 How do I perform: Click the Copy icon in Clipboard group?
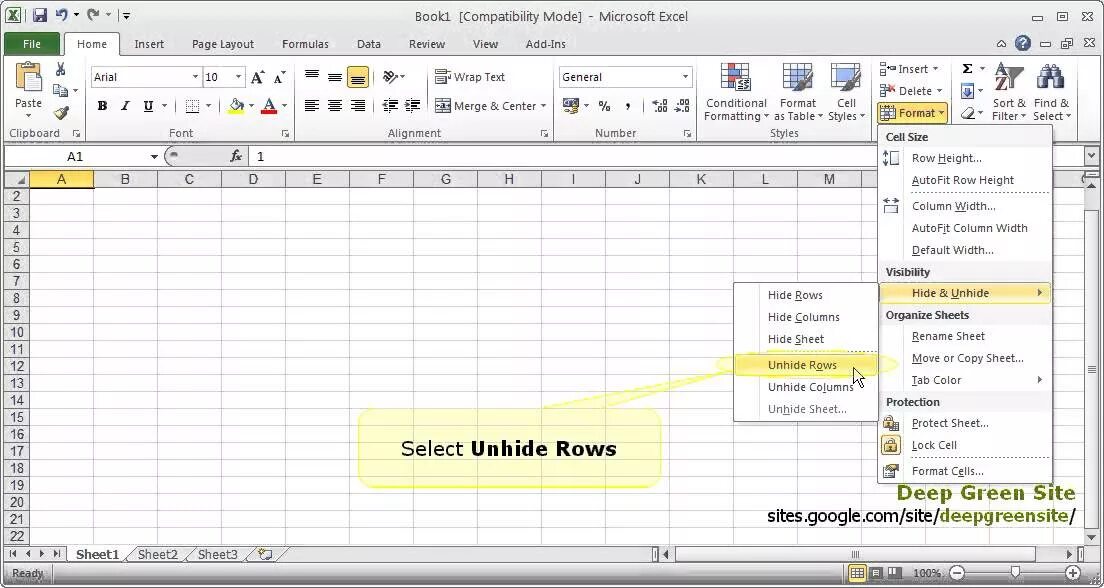[61, 91]
